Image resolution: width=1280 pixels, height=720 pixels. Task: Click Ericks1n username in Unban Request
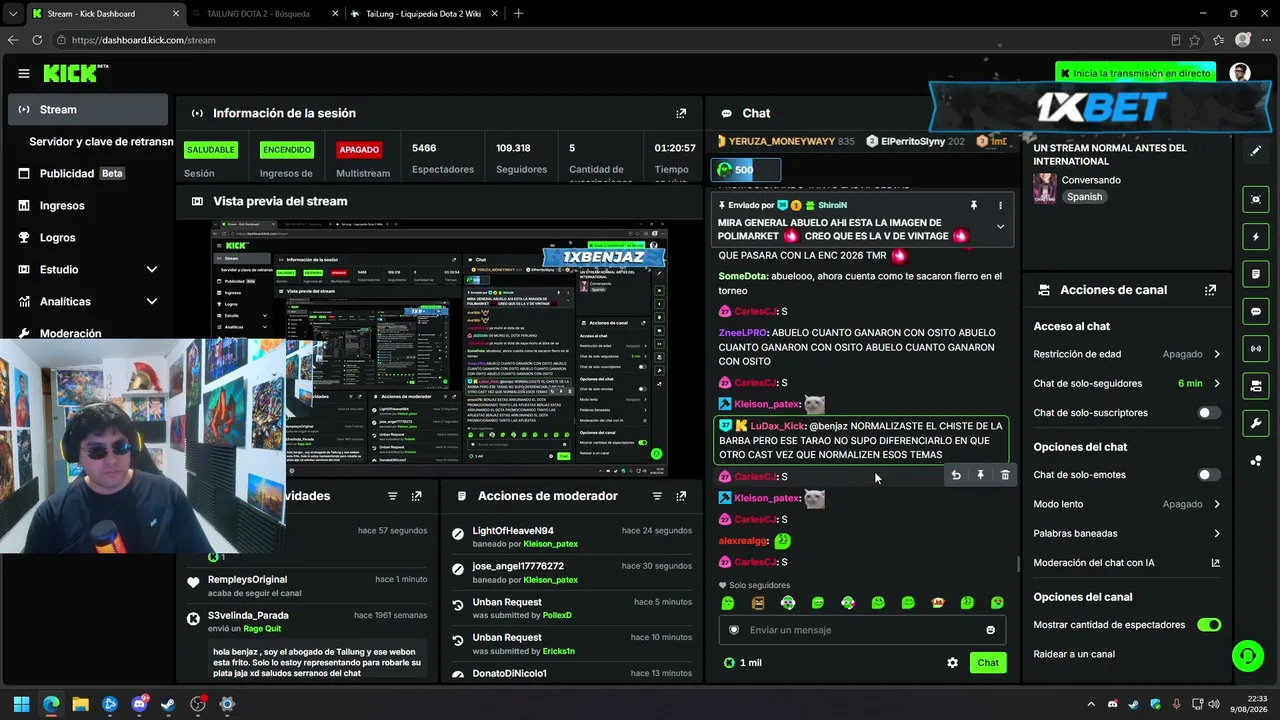[x=559, y=651]
